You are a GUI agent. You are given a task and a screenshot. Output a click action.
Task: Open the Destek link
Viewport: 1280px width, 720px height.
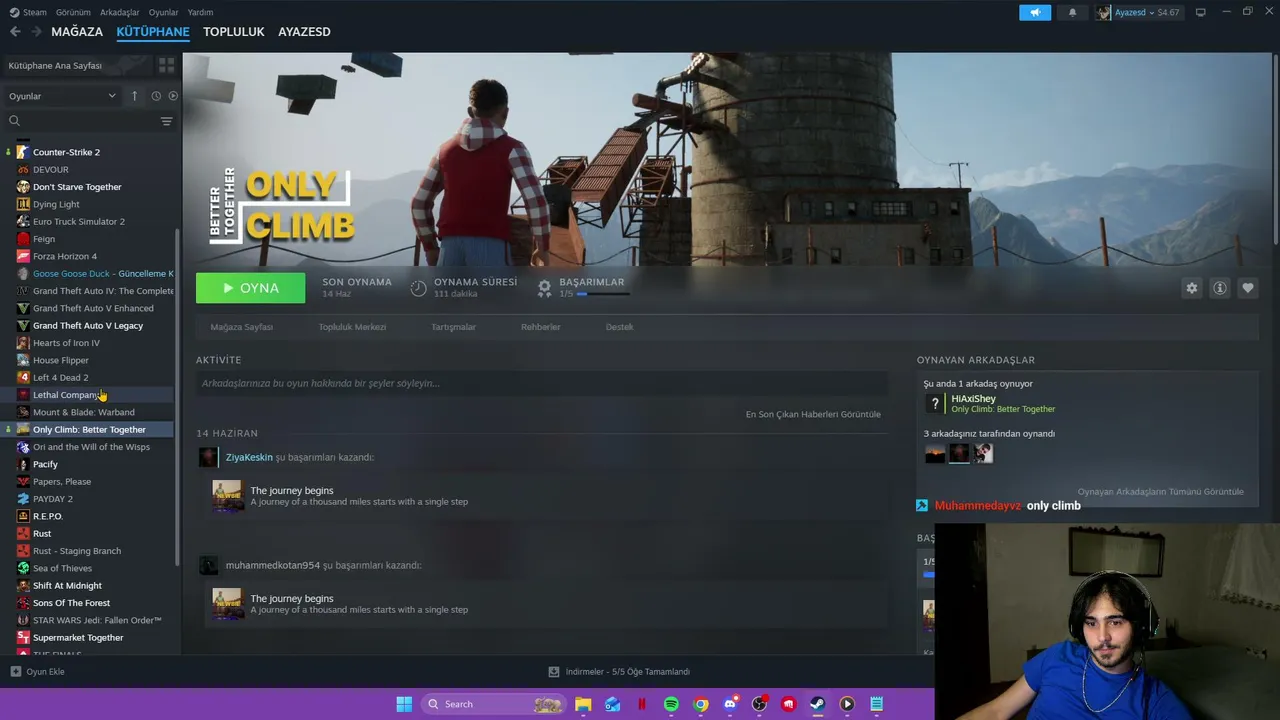(x=620, y=327)
